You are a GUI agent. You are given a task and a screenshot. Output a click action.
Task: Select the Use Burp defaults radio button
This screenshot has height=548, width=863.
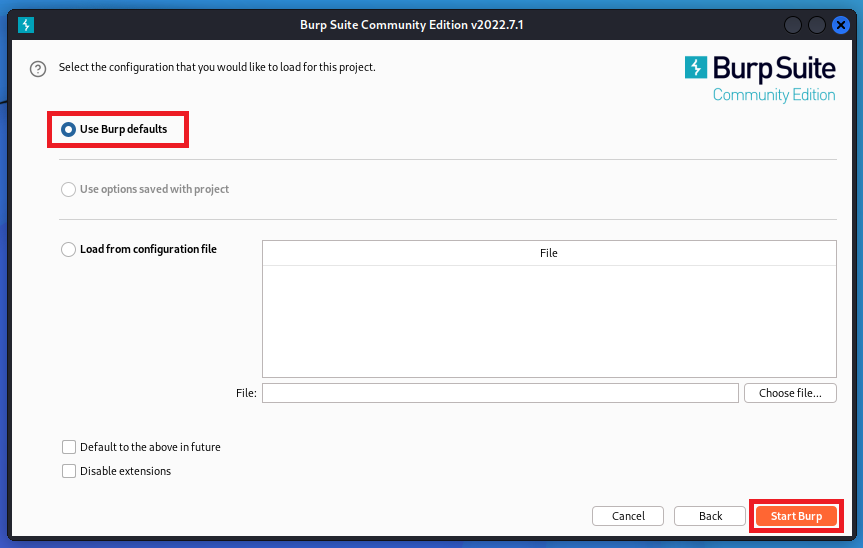(68, 129)
